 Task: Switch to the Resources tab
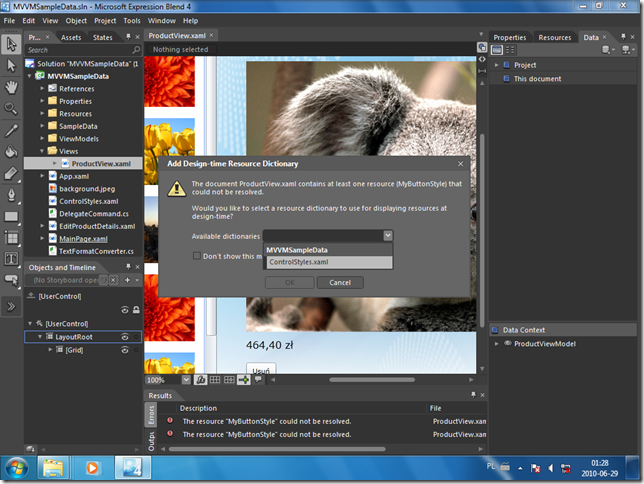[554, 37]
